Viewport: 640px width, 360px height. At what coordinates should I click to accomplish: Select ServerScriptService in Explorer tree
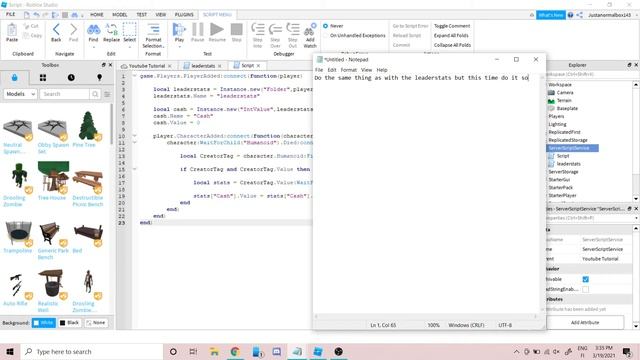point(569,148)
